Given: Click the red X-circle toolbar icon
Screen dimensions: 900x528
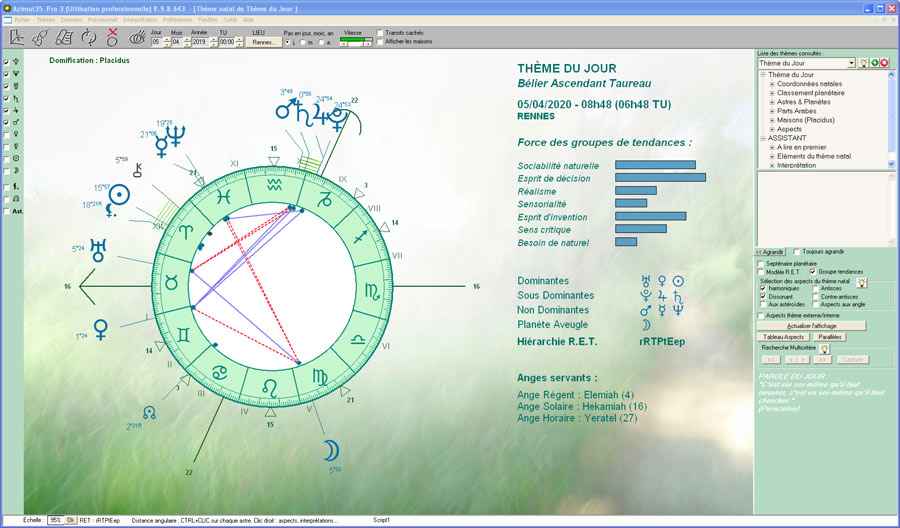Looking at the screenshot, I should pyautogui.click(x=112, y=36).
